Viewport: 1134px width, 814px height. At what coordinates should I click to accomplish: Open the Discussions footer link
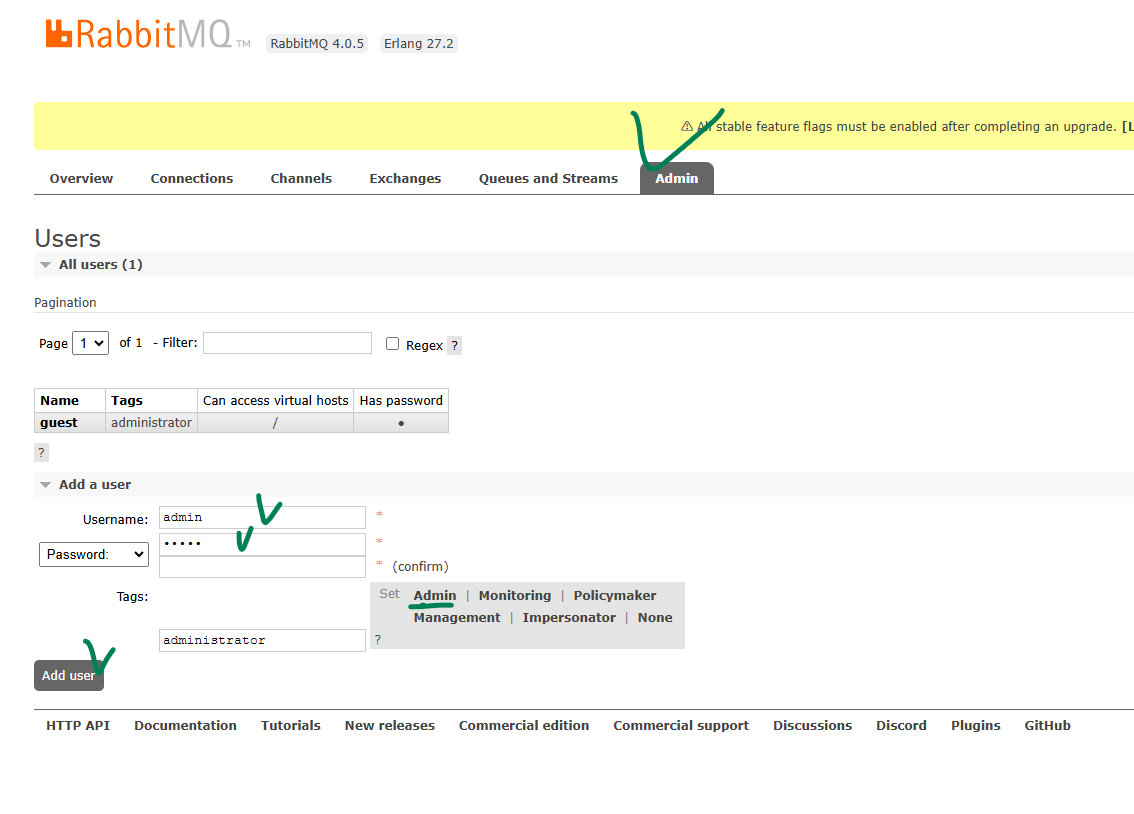point(812,725)
